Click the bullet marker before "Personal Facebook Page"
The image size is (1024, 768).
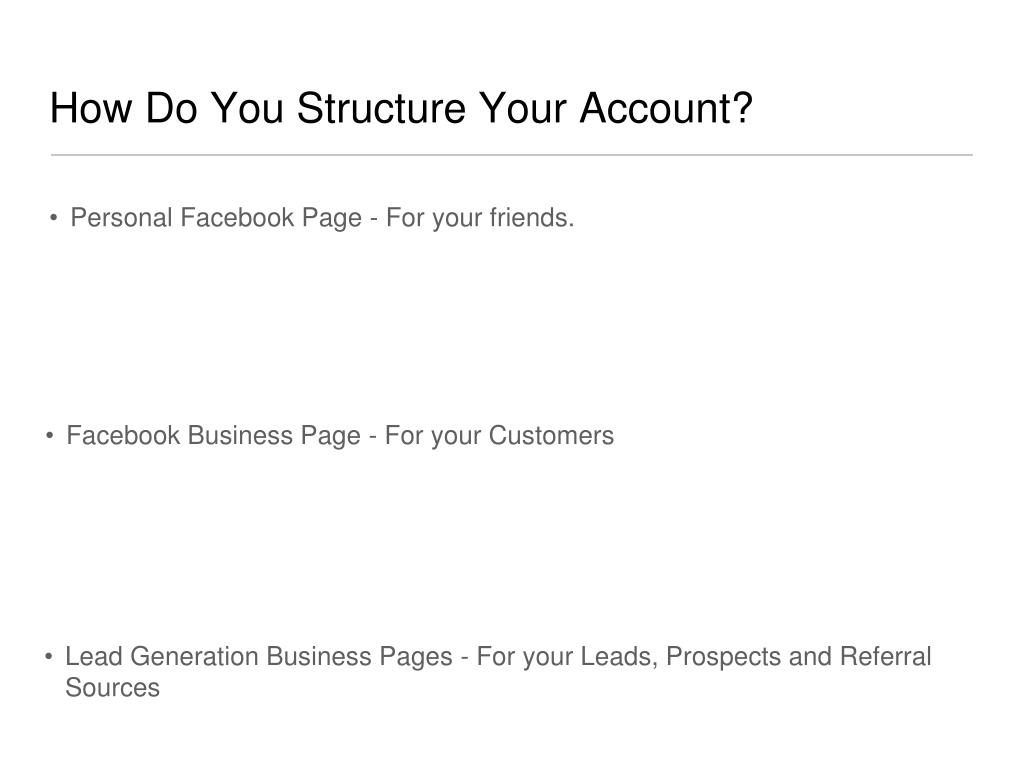[x=54, y=218]
